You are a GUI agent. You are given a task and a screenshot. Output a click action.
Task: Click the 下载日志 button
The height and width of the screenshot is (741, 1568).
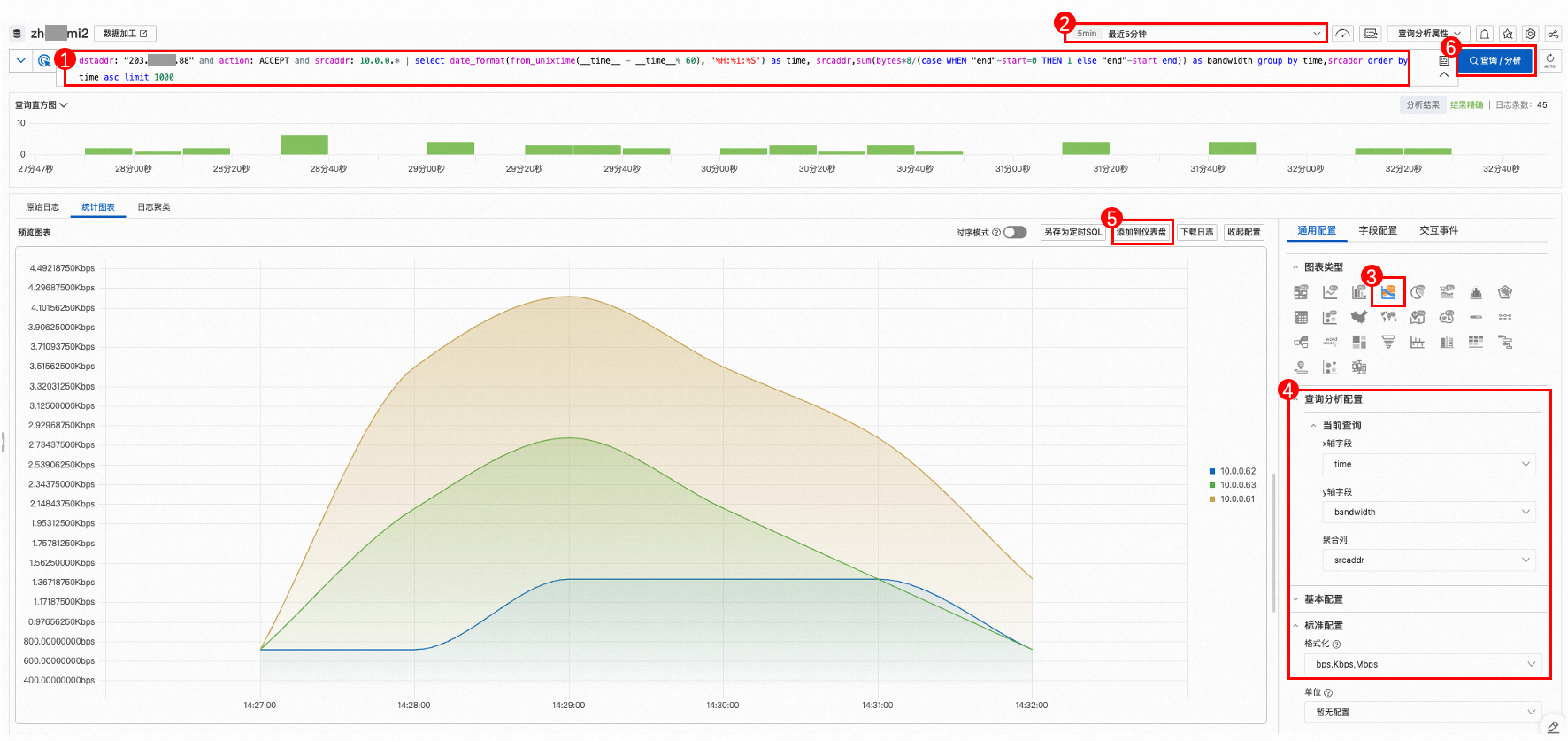click(x=1197, y=232)
